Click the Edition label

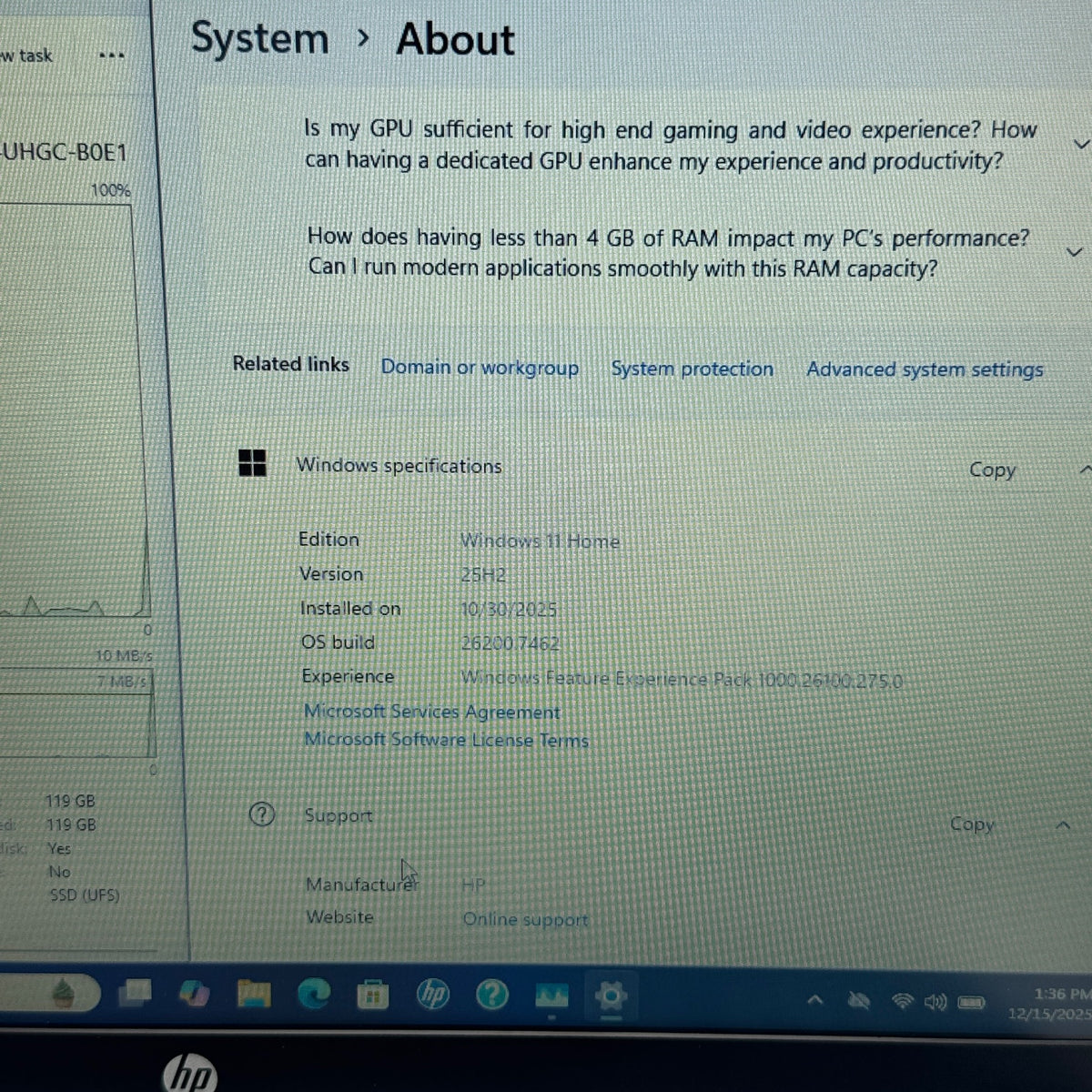tap(329, 539)
